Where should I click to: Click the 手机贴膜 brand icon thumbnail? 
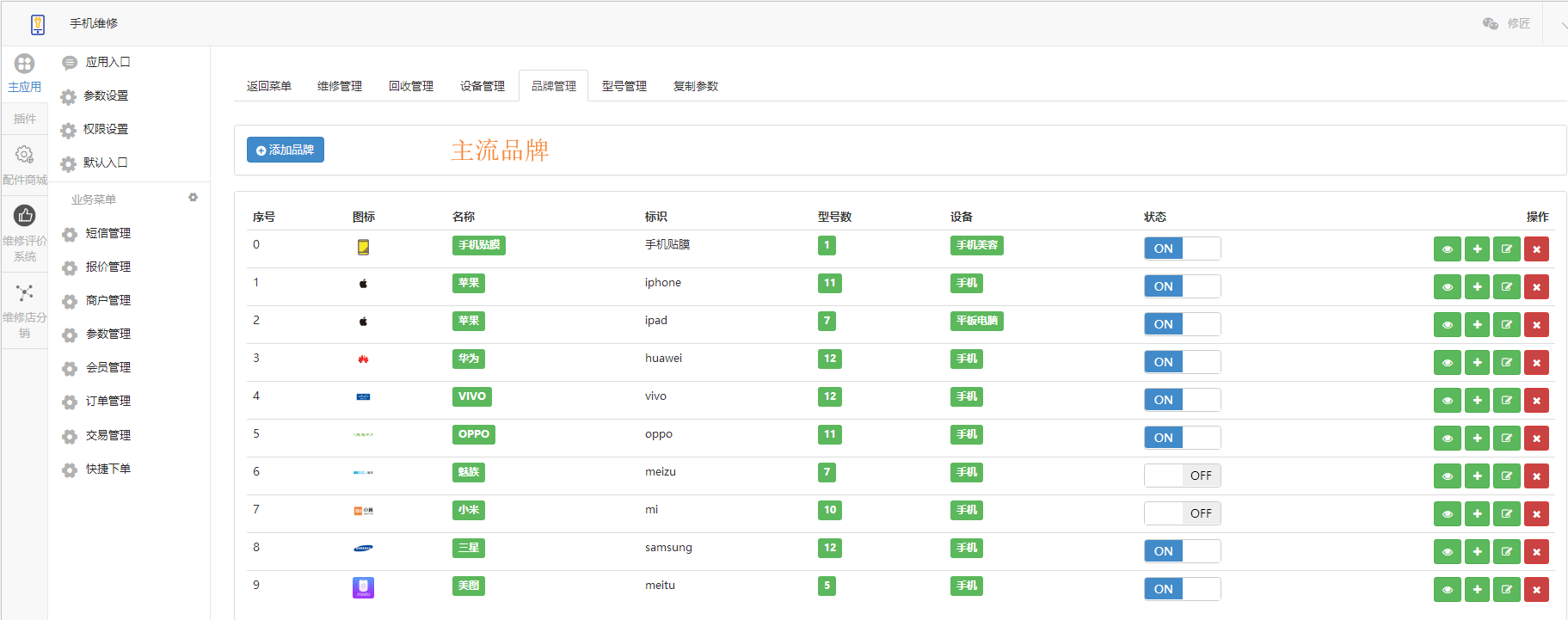coord(363,247)
